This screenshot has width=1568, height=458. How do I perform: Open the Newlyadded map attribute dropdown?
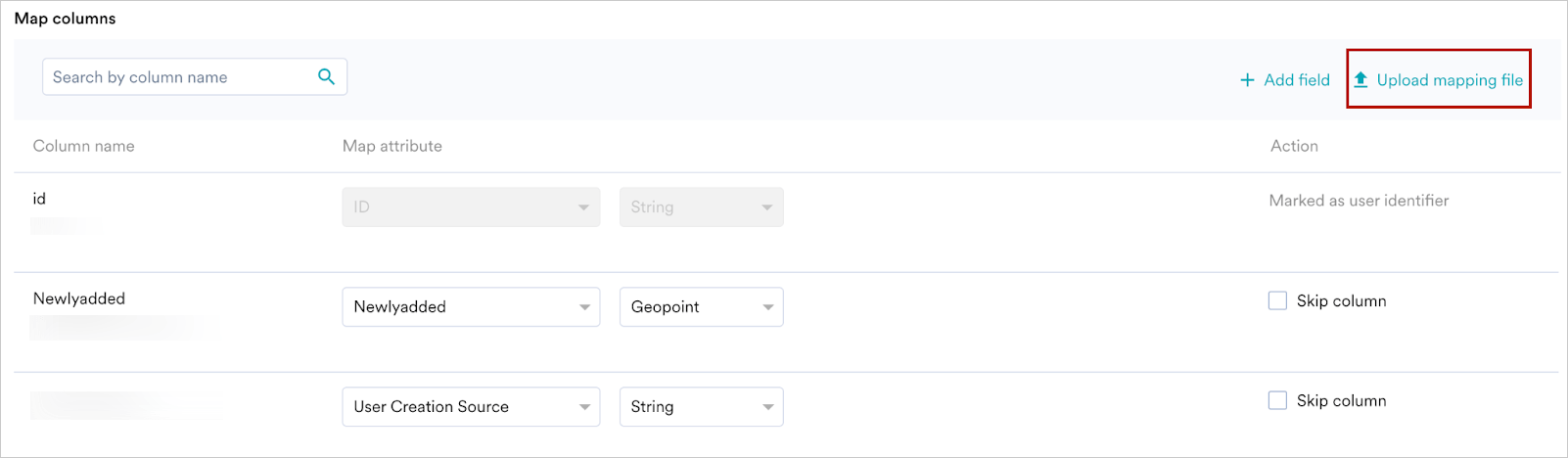(x=471, y=306)
